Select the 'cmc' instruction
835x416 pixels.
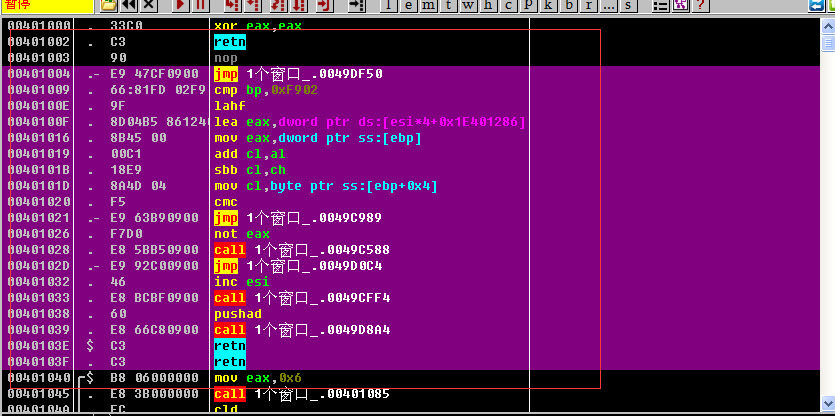point(226,202)
